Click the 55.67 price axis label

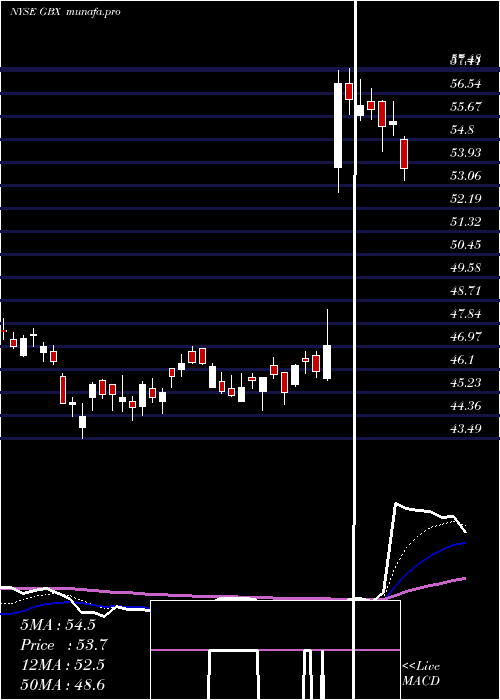coord(466,107)
